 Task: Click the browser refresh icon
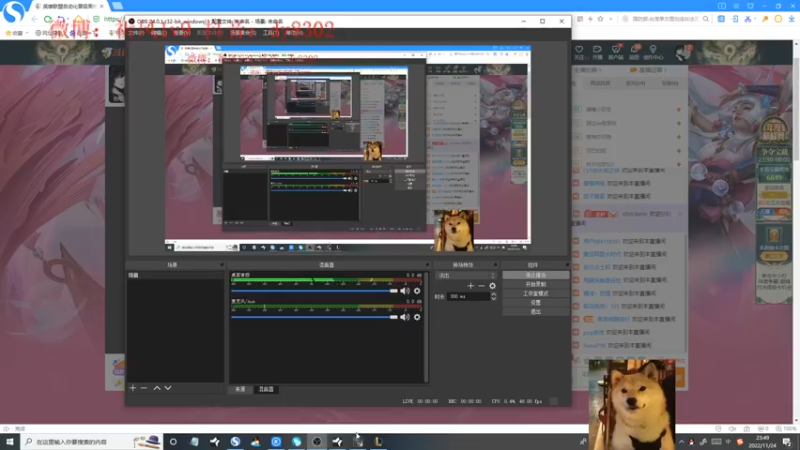click(48, 19)
